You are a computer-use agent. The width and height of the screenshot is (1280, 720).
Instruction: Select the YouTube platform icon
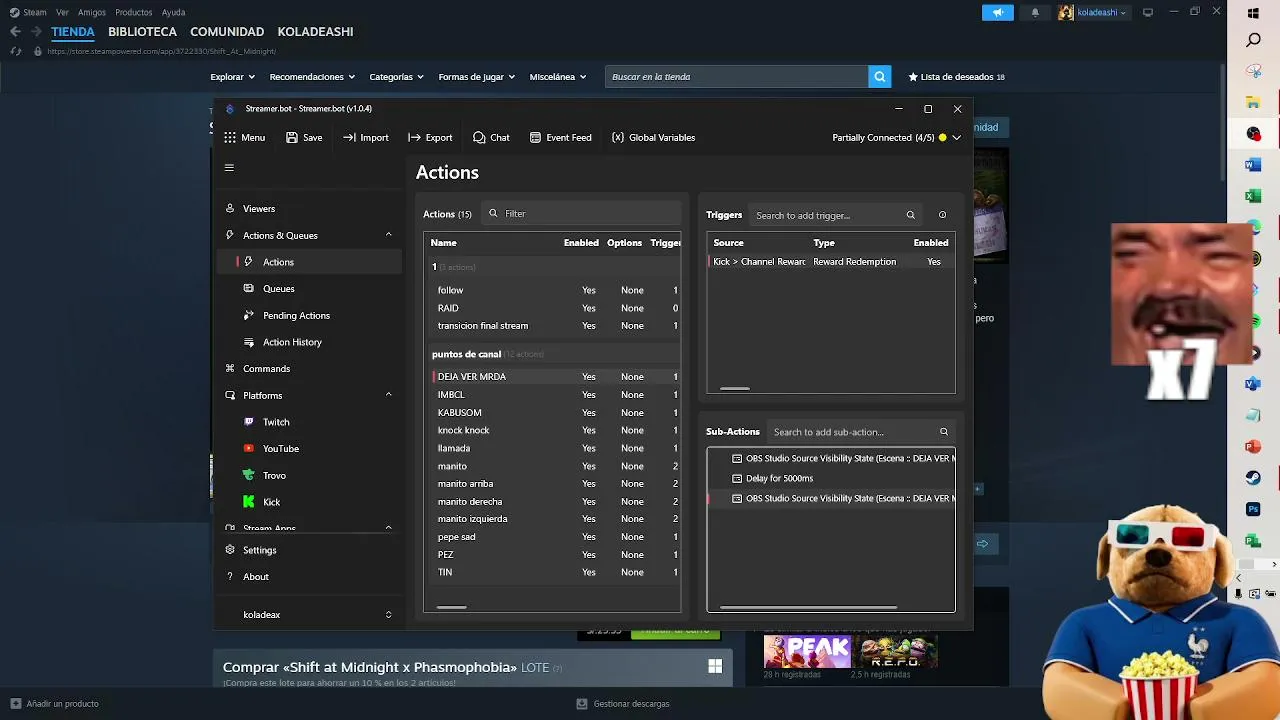pos(249,449)
